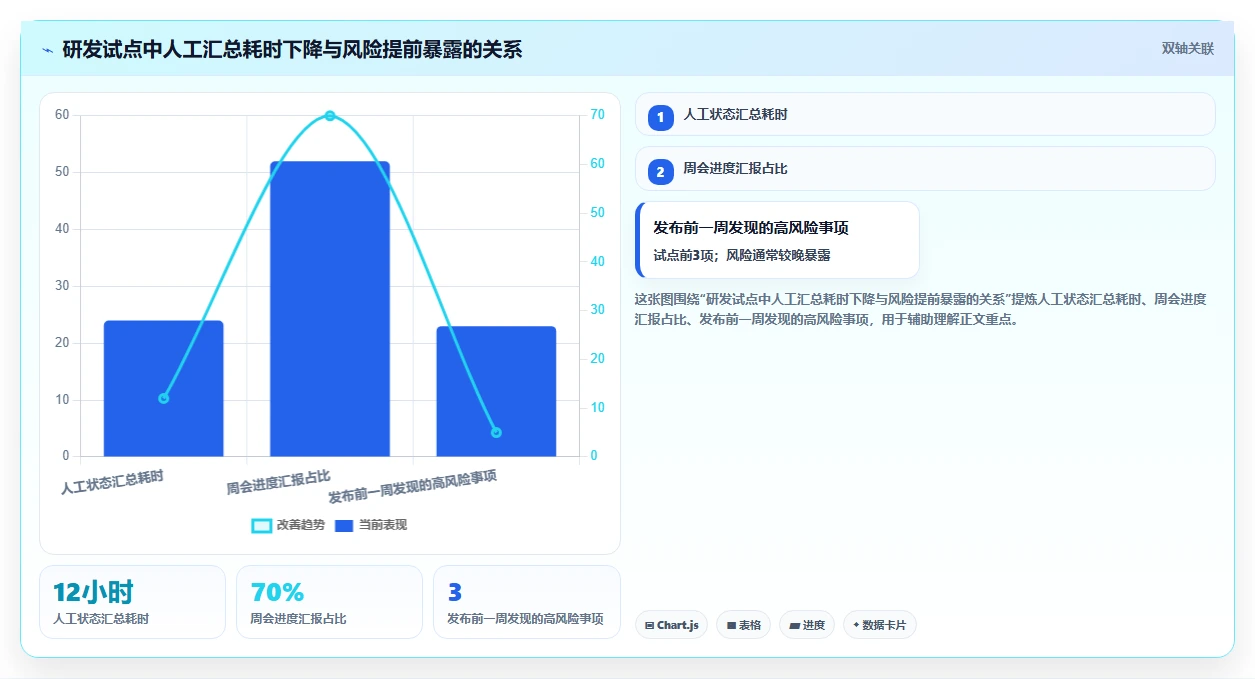This screenshot has height=679, width=1255.
Task: Click the x-axis label 发布前一周发现的高风险事项
Action: [x=413, y=486]
